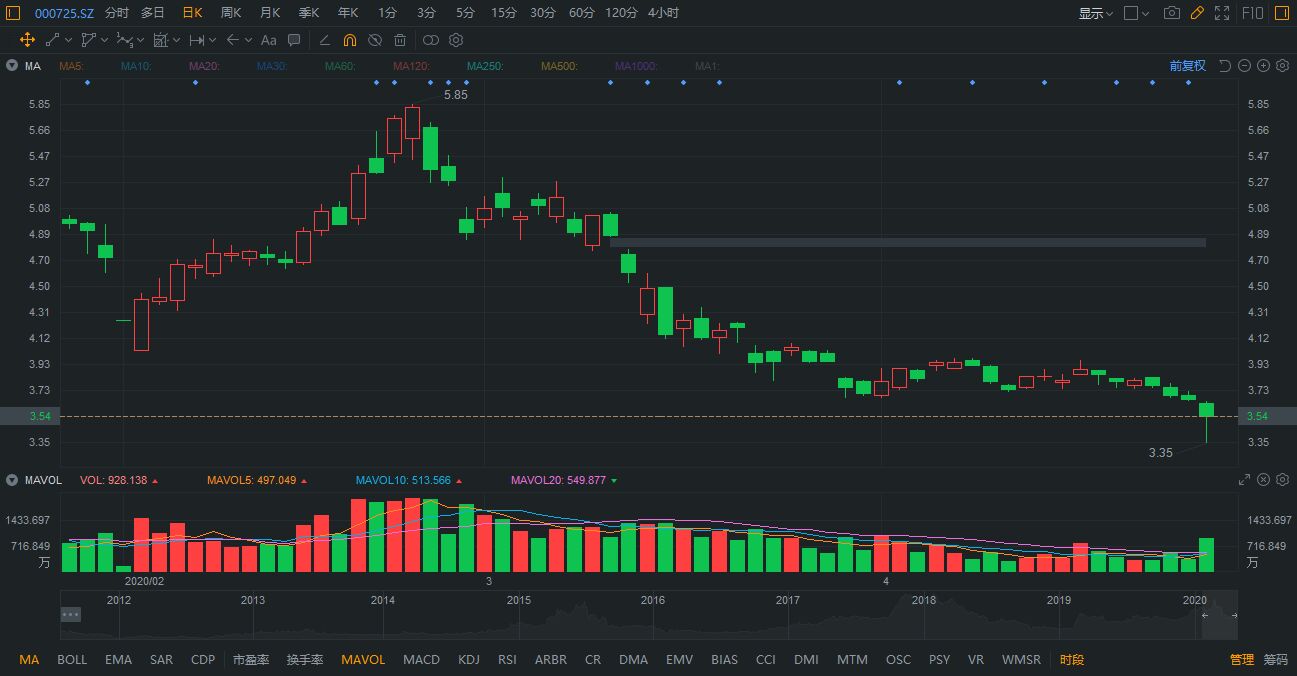Select the text annotation Aa tool

point(268,40)
